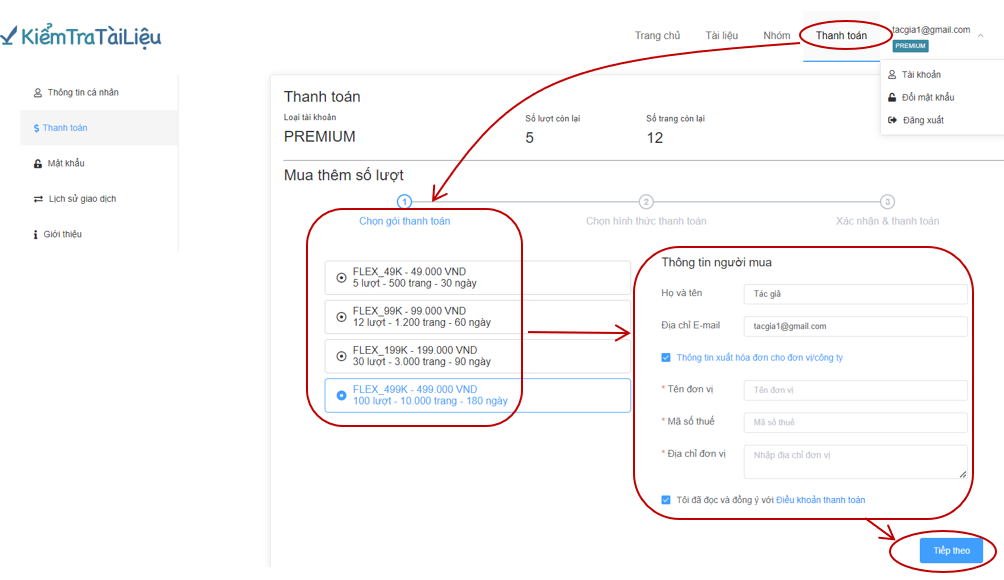Select the FLEX_199K package radio button
Image resolution: width=1004 pixels, height=580 pixels.
[341, 356]
